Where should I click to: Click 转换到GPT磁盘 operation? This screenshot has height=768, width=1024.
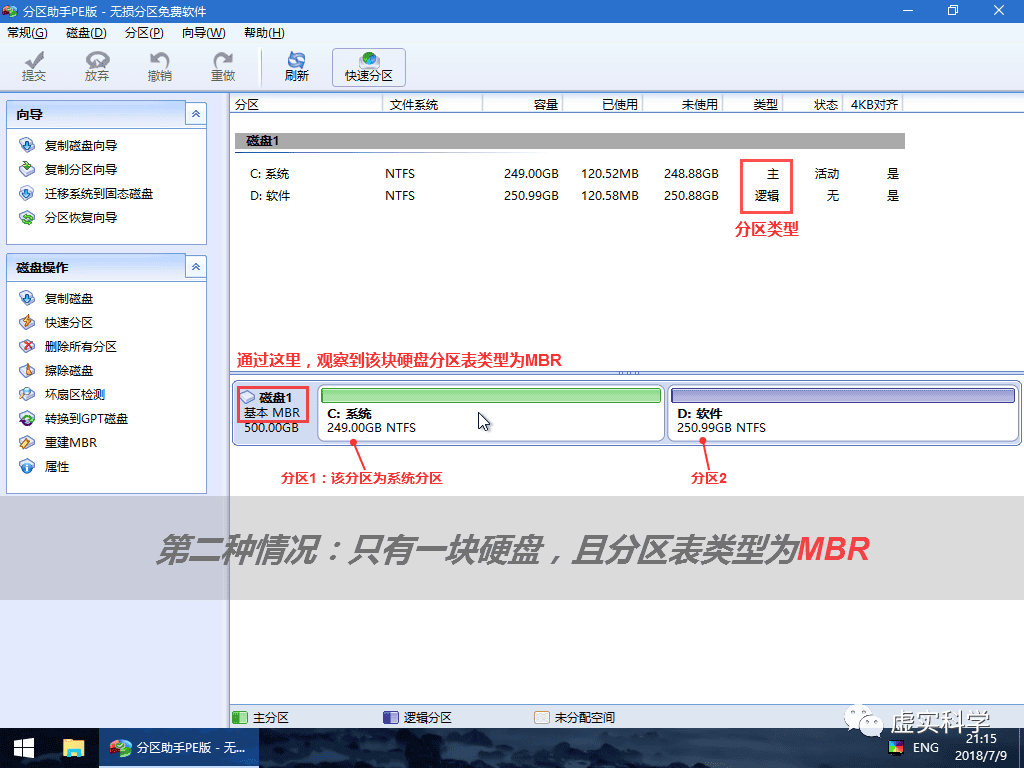pos(74,419)
